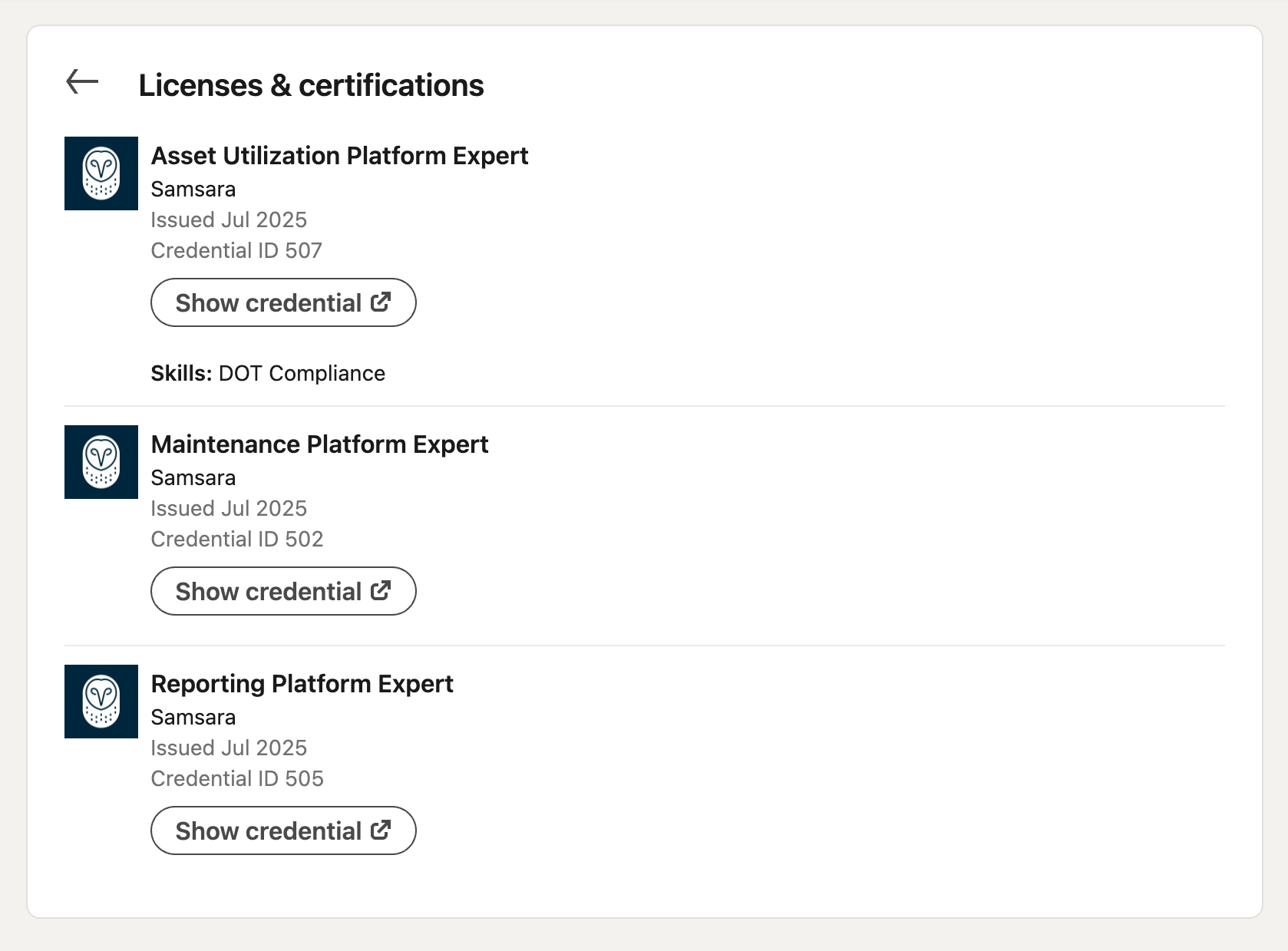This screenshot has height=951, width=1288.
Task: Click Credential ID 507 text
Action: [236, 250]
